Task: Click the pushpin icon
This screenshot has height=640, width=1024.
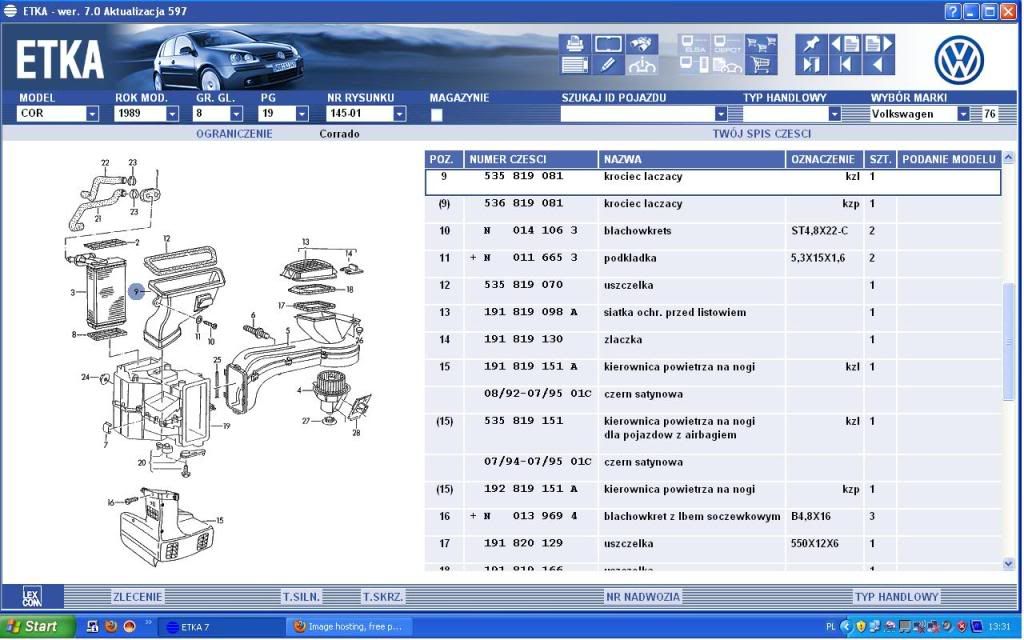Action: (812, 44)
